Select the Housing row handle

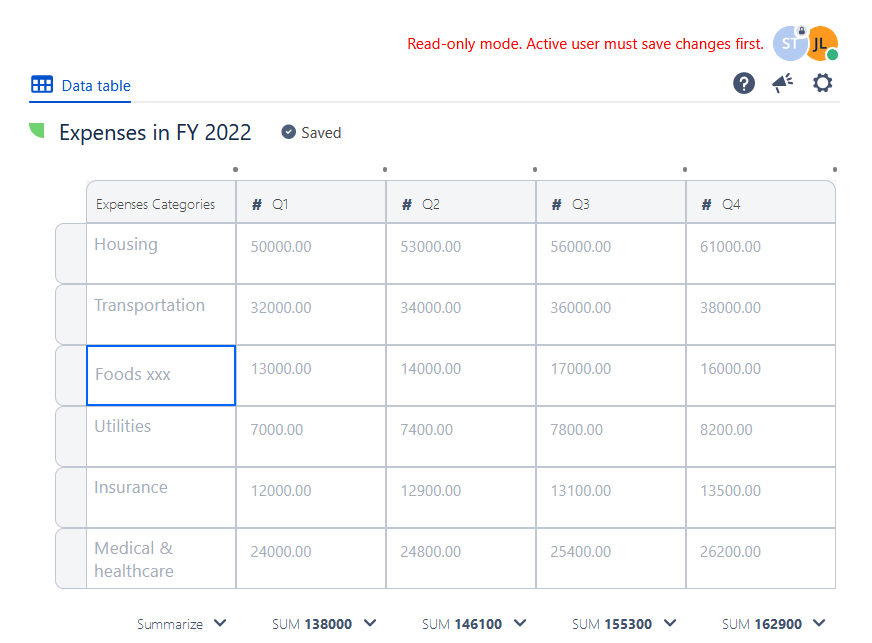tap(70, 254)
